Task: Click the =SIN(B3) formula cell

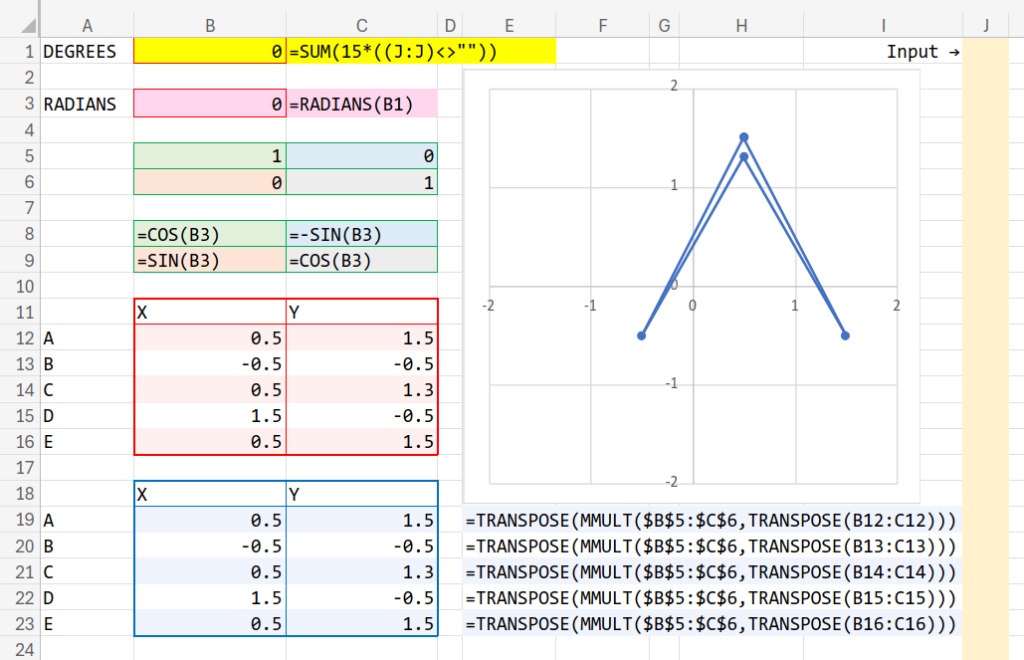Action: 210,261
